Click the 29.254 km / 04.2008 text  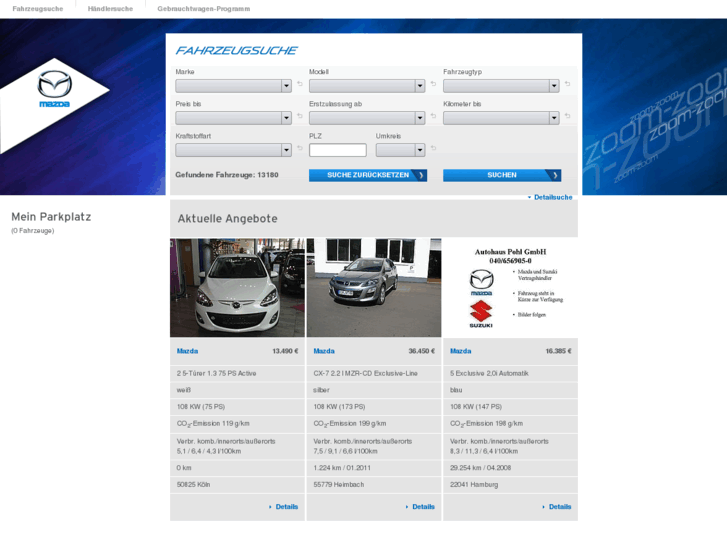pyautogui.click(x=480, y=468)
